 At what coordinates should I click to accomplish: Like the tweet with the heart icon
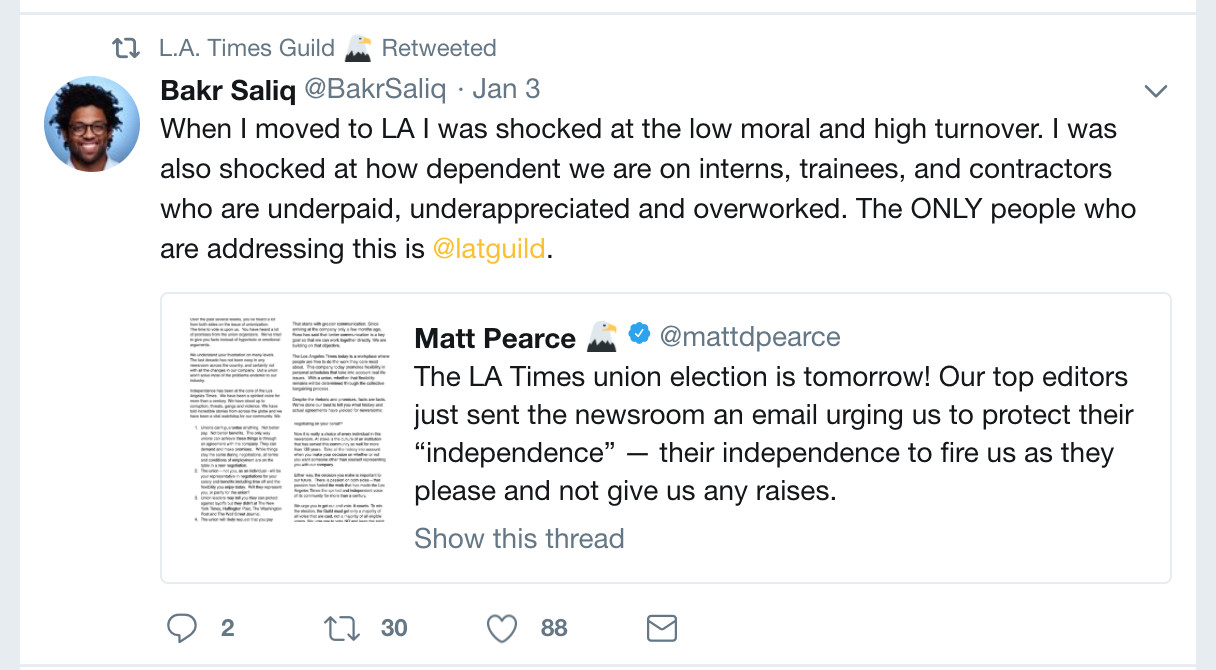tap(501, 627)
